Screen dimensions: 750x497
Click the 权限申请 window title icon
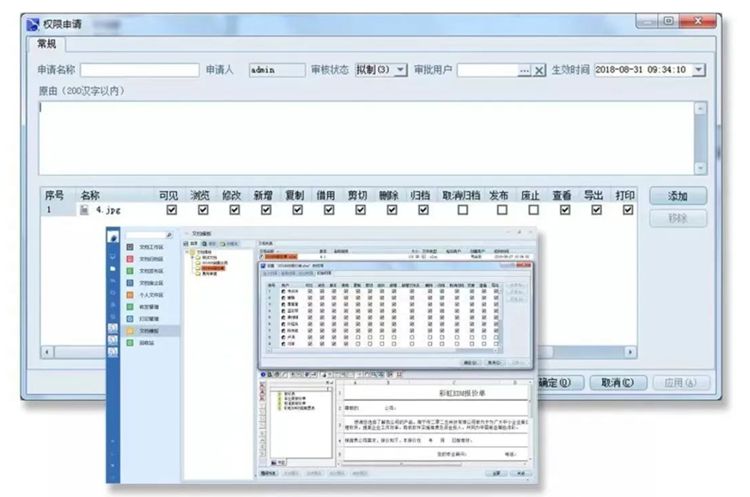click(33, 22)
